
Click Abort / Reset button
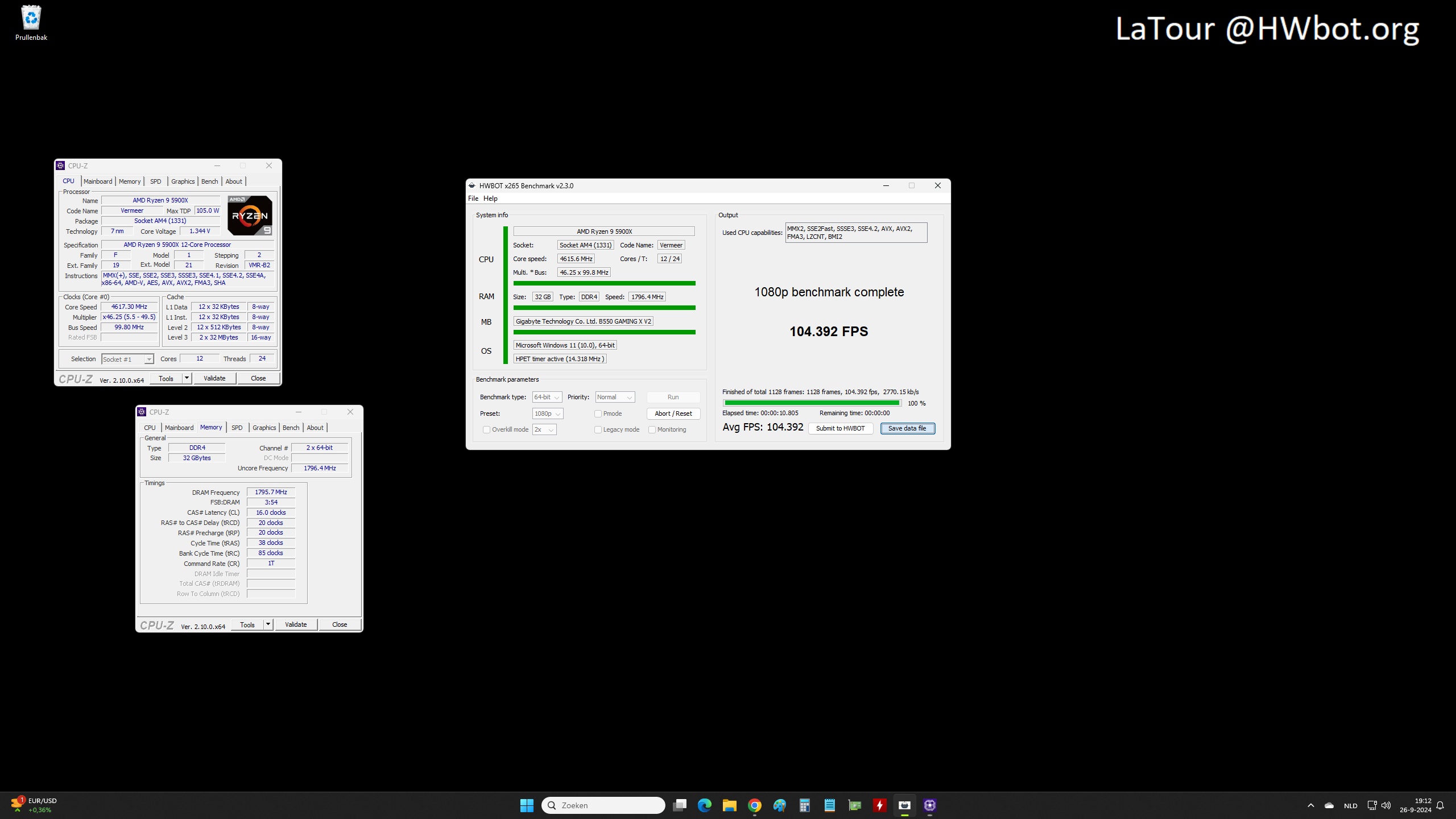(673, 413)
